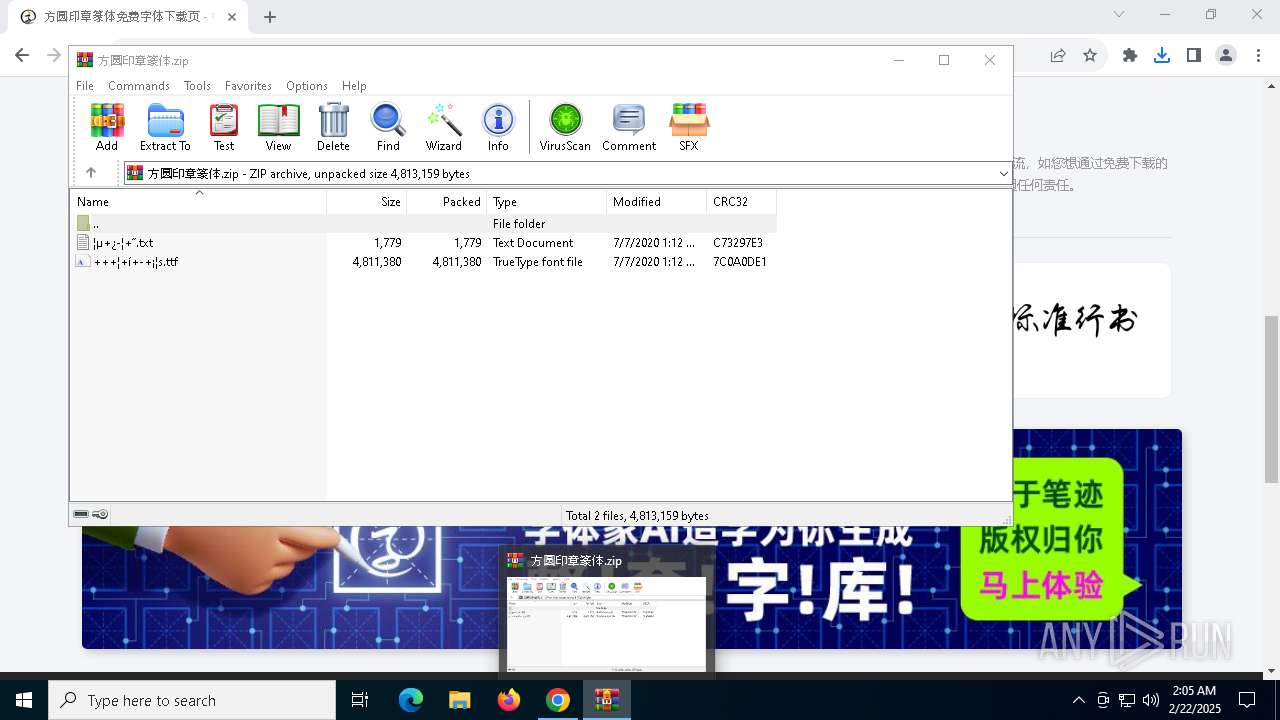The width and height of the screenshot is (1280, 720).
Task: Start VirusScan on the archive
Action: [565, 127]
